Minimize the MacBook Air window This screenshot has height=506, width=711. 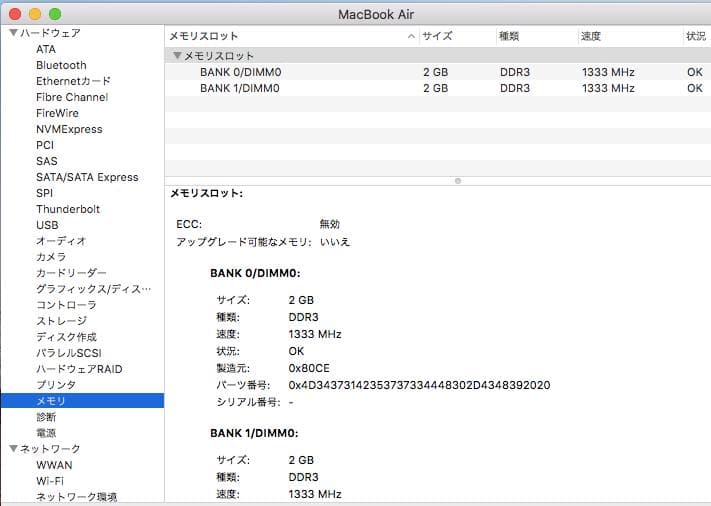tap(35, 14)
